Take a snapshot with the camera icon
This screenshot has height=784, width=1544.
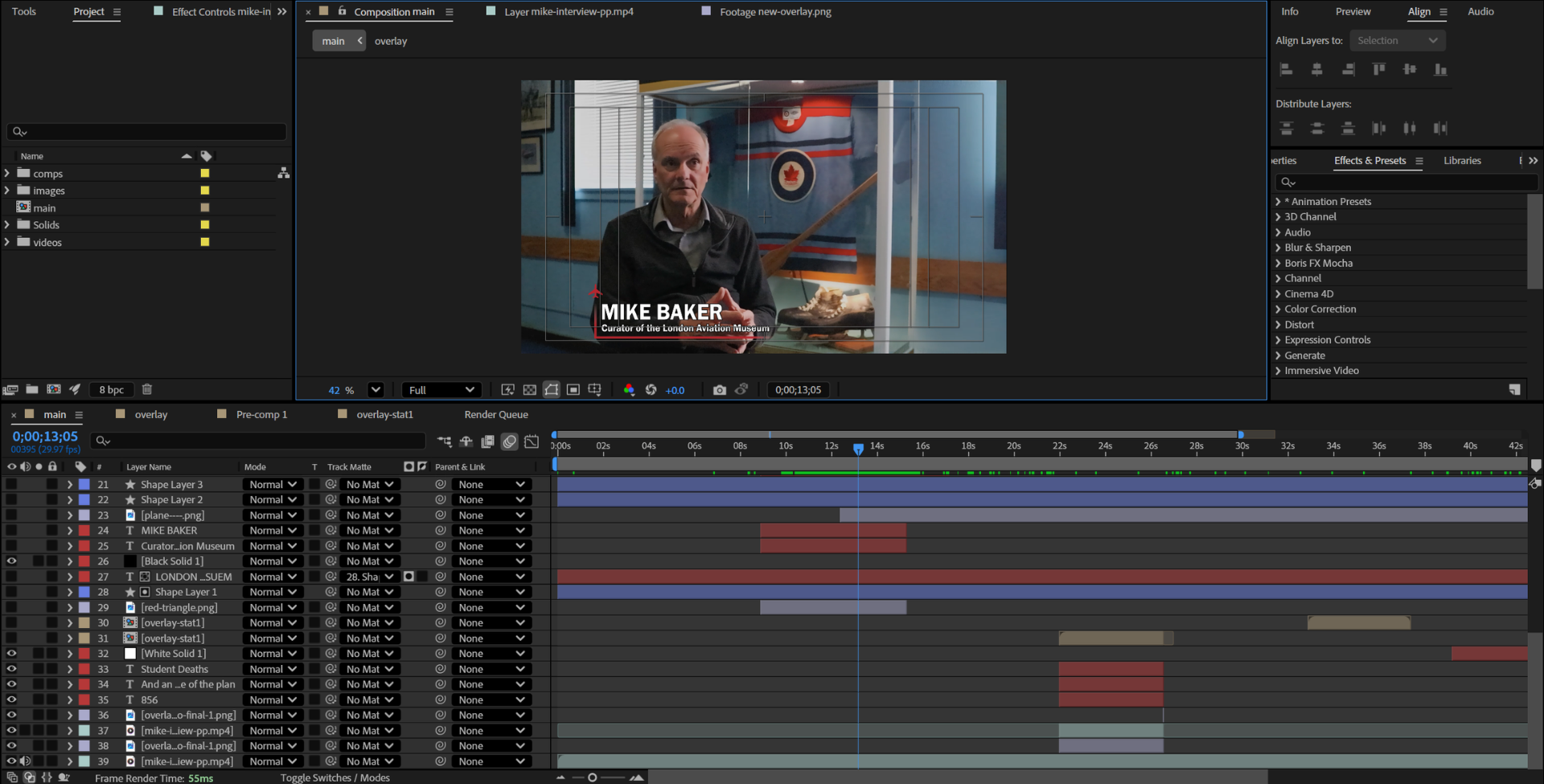pos(720,390)
